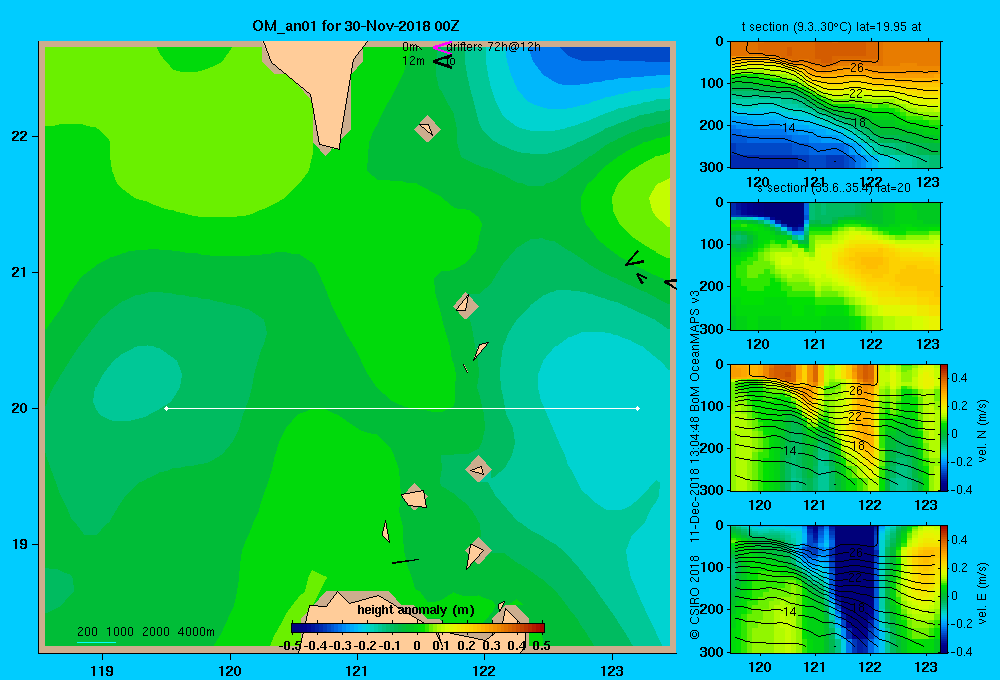Click latitude label 20 on main map
1000x680 pixels.
coord(19,408)
